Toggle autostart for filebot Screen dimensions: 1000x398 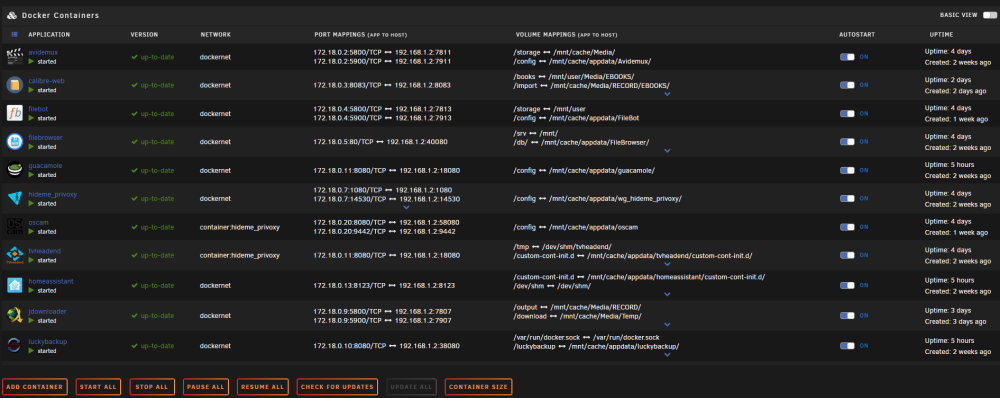(x=847, y=114)
